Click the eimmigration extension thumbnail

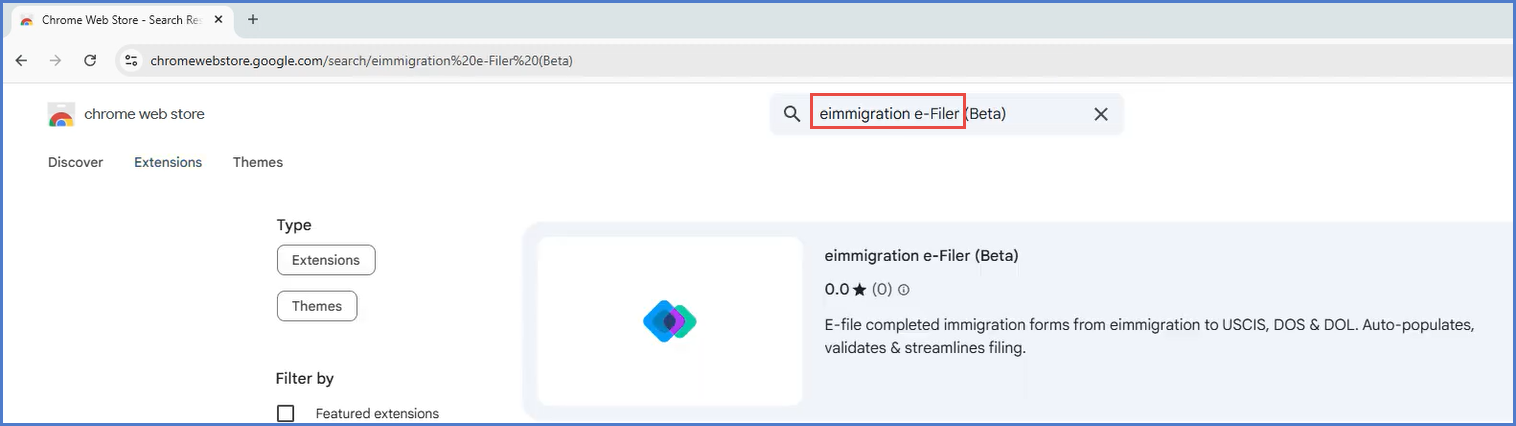pos(670,321)
